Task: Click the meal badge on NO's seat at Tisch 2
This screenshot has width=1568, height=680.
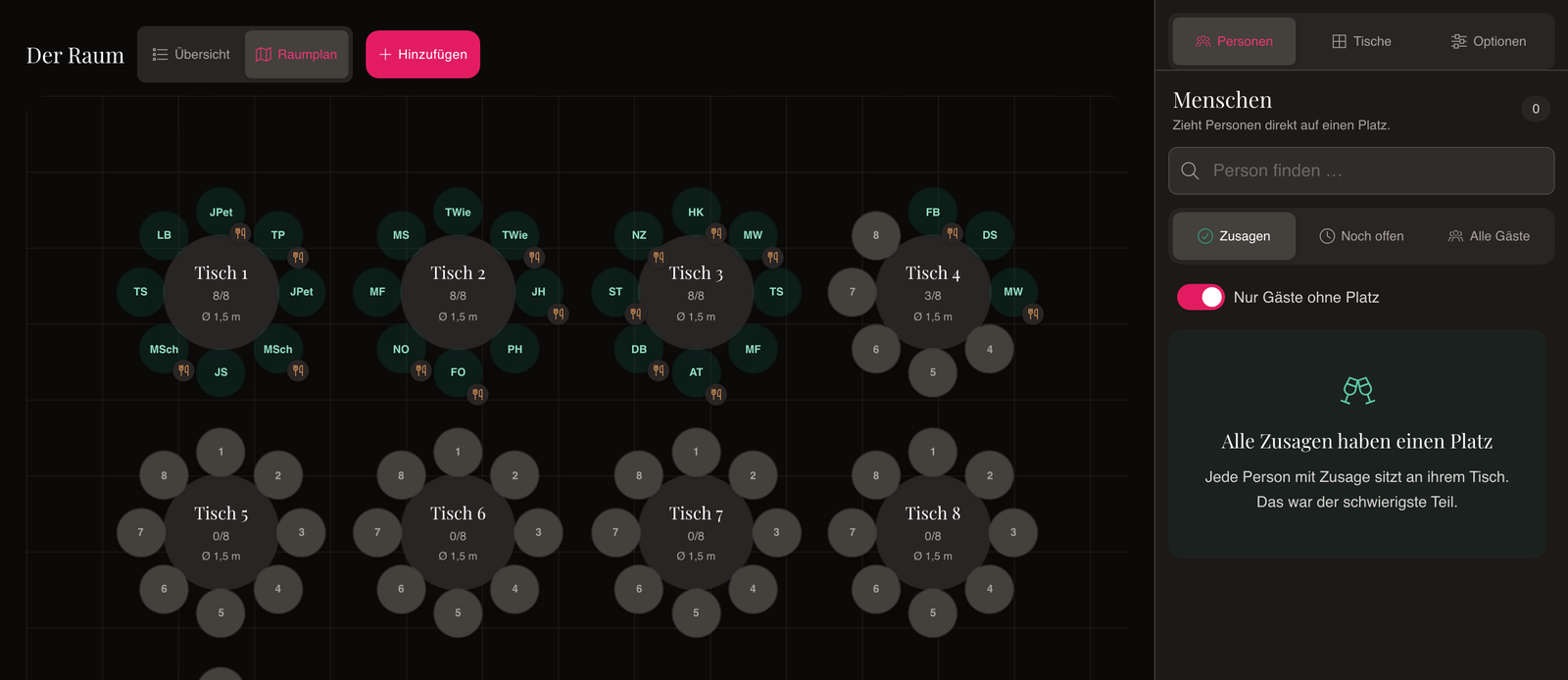Action: (420, 370)
